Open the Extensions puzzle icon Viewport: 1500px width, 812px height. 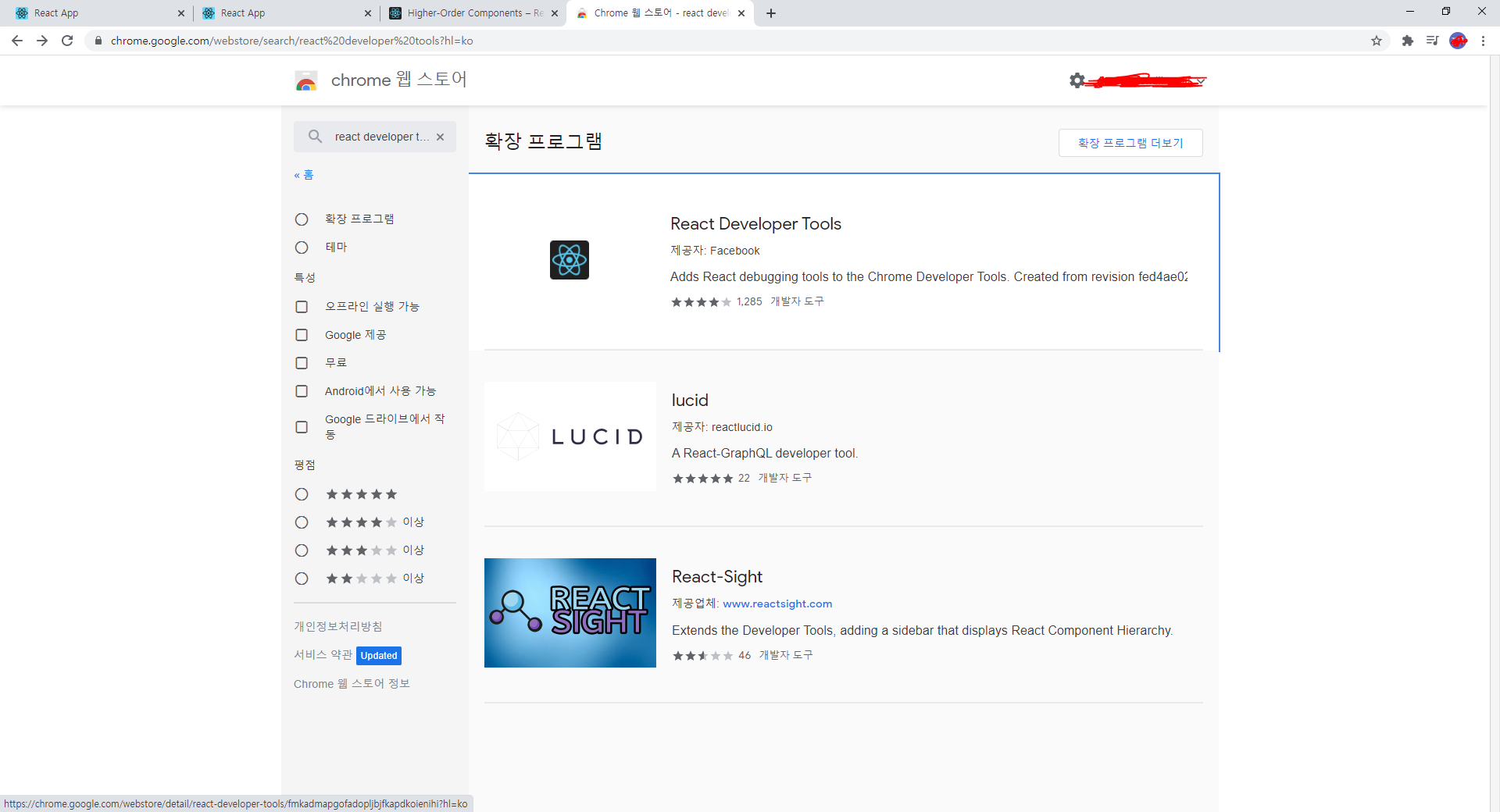[1408, 41]
